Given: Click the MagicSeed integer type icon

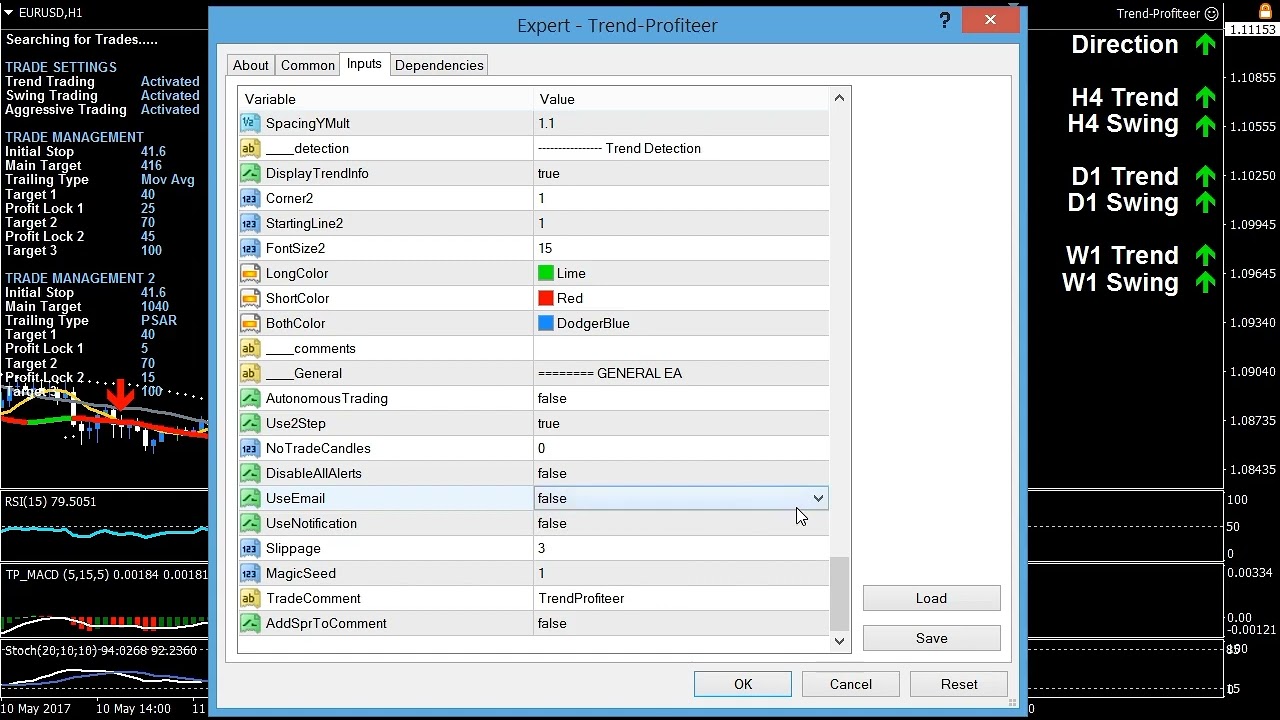Looking at the screenshot, I should (x=250, y=573).
